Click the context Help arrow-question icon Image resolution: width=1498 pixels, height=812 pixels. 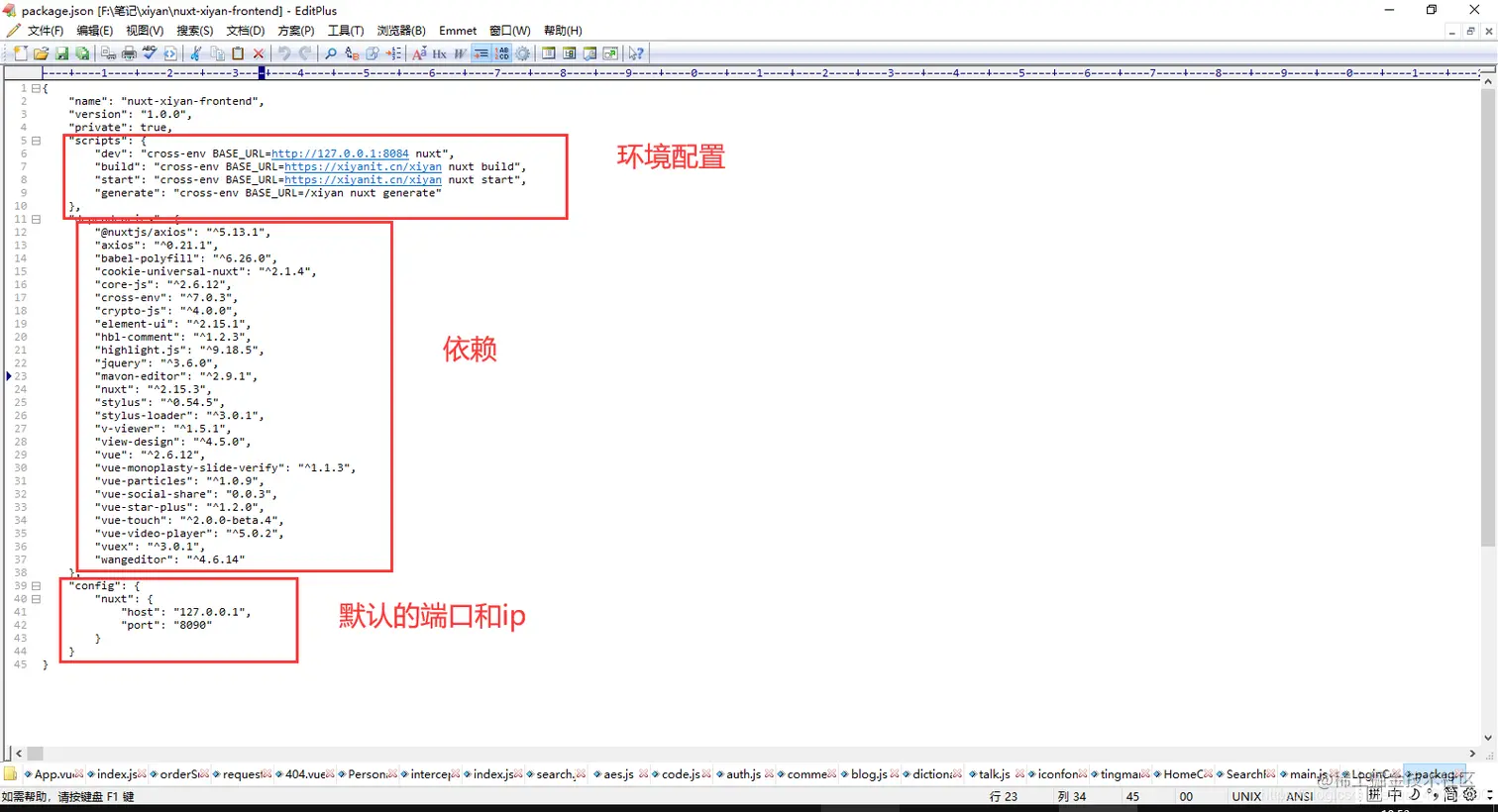point(636,53)
